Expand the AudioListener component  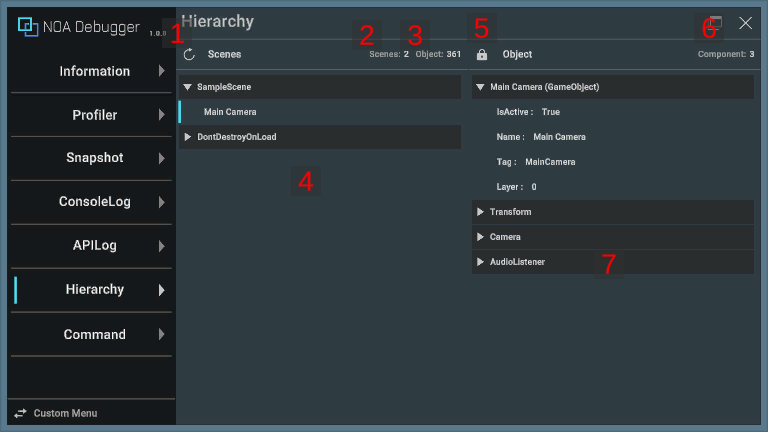tap(480, 262)
